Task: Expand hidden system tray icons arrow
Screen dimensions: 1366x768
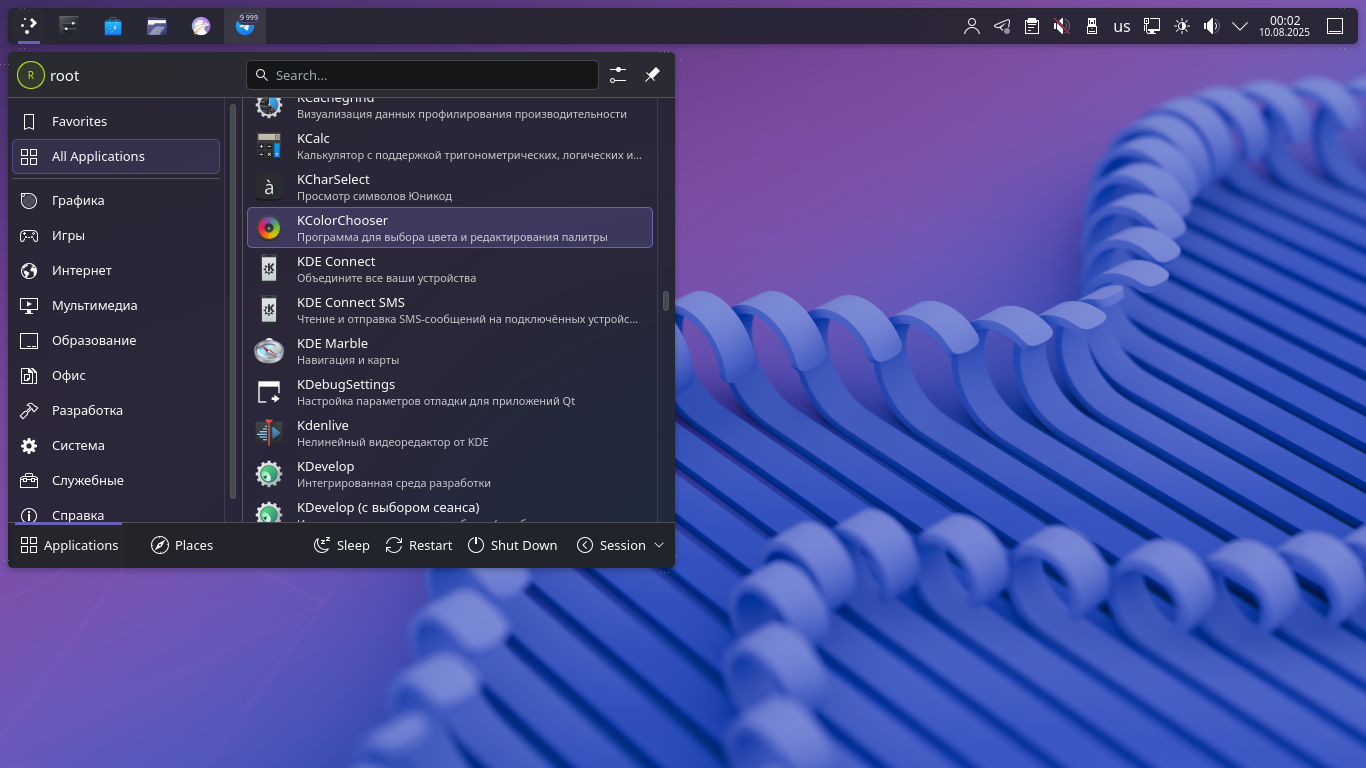Action: tap(1240, 27)
